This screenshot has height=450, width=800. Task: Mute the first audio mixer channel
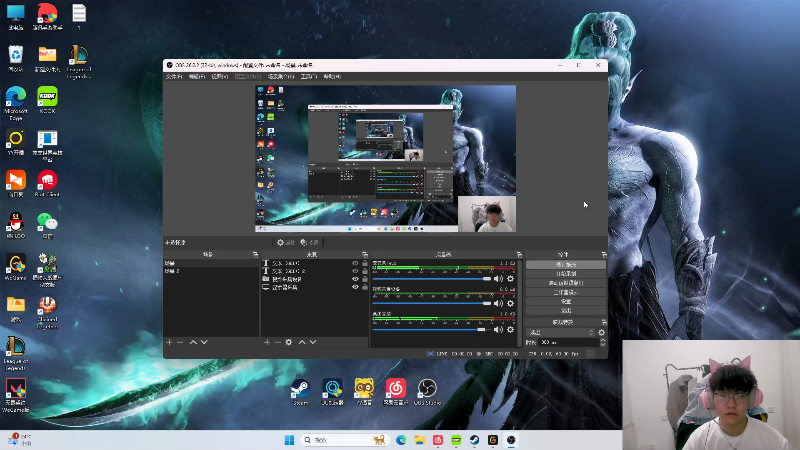(x=499, y=278)
